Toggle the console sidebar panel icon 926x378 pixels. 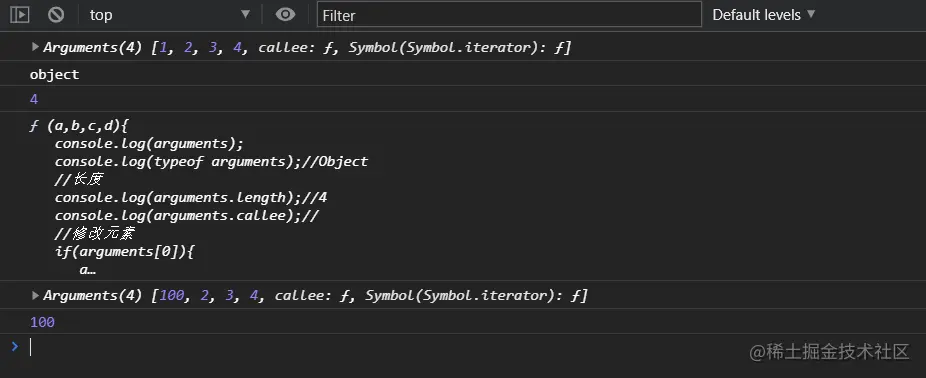coord(19,15)
